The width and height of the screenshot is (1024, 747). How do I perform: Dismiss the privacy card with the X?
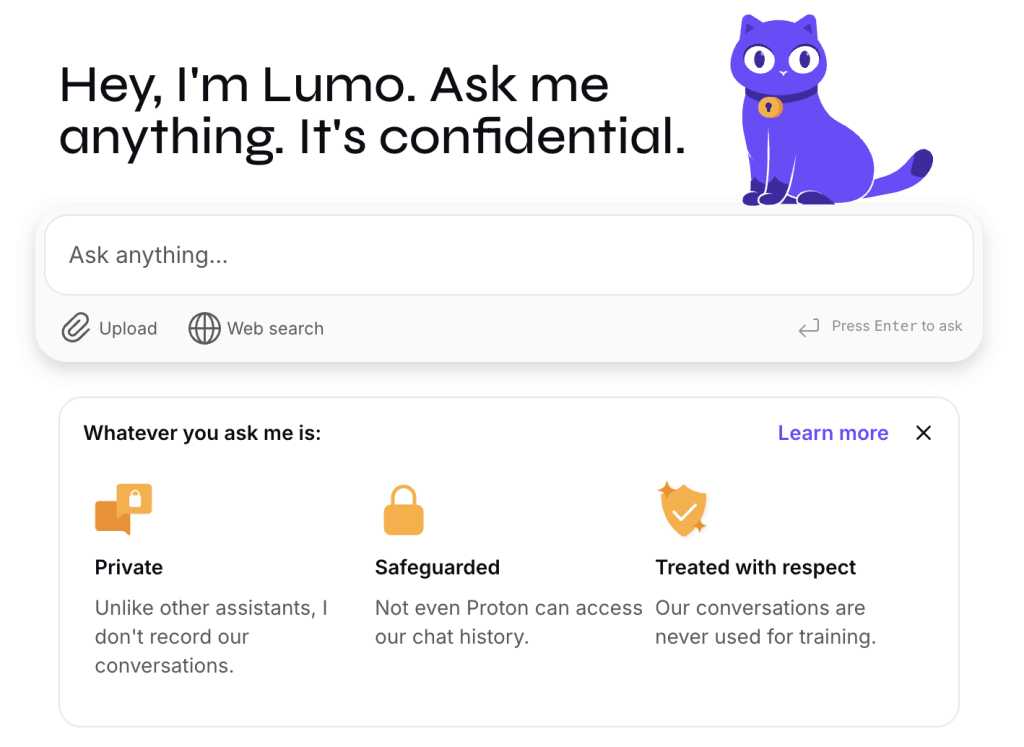pyautogui.click(x=923, y=433)
